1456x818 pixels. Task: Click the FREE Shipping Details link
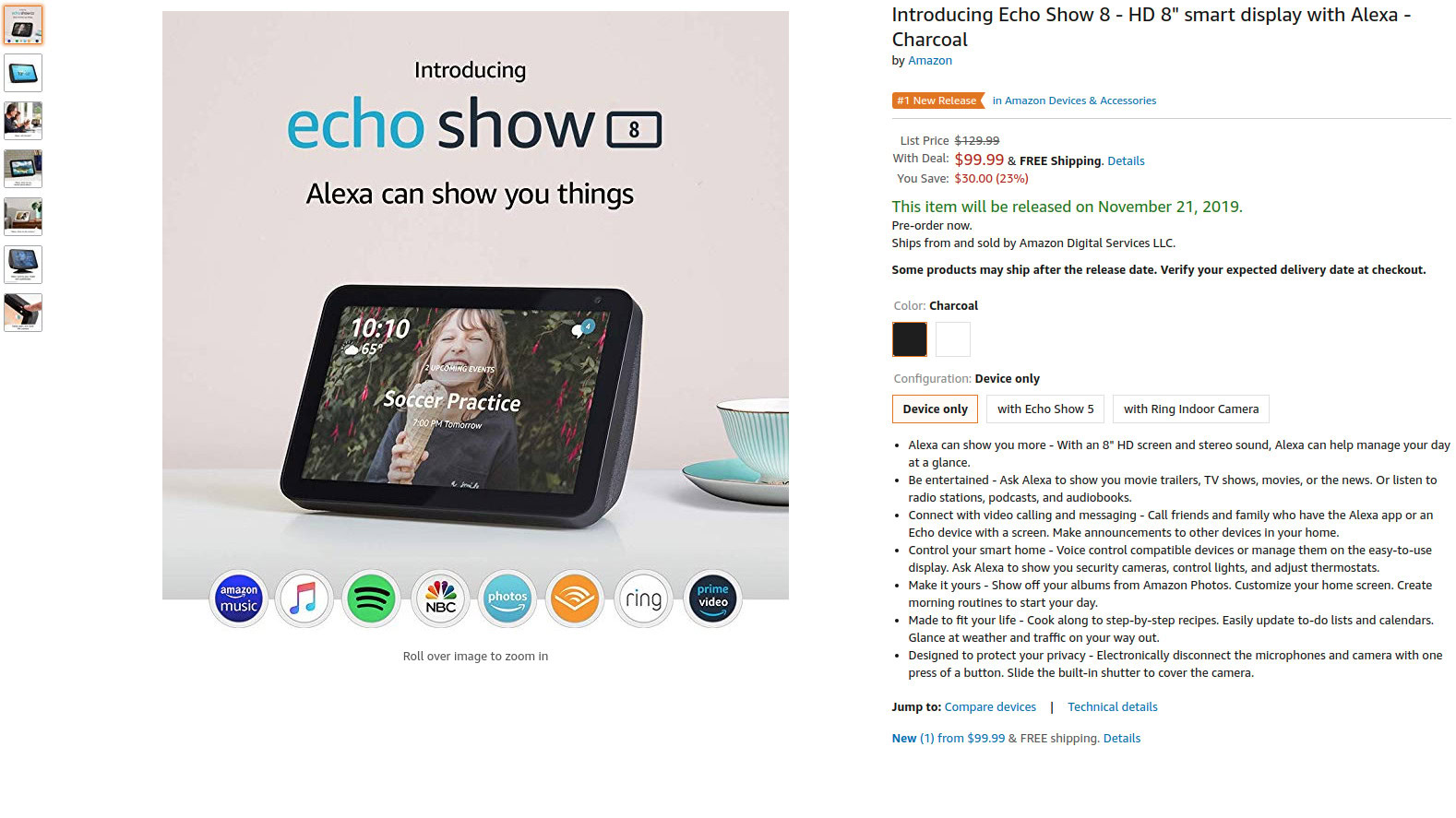click(x=1126, y=161)
